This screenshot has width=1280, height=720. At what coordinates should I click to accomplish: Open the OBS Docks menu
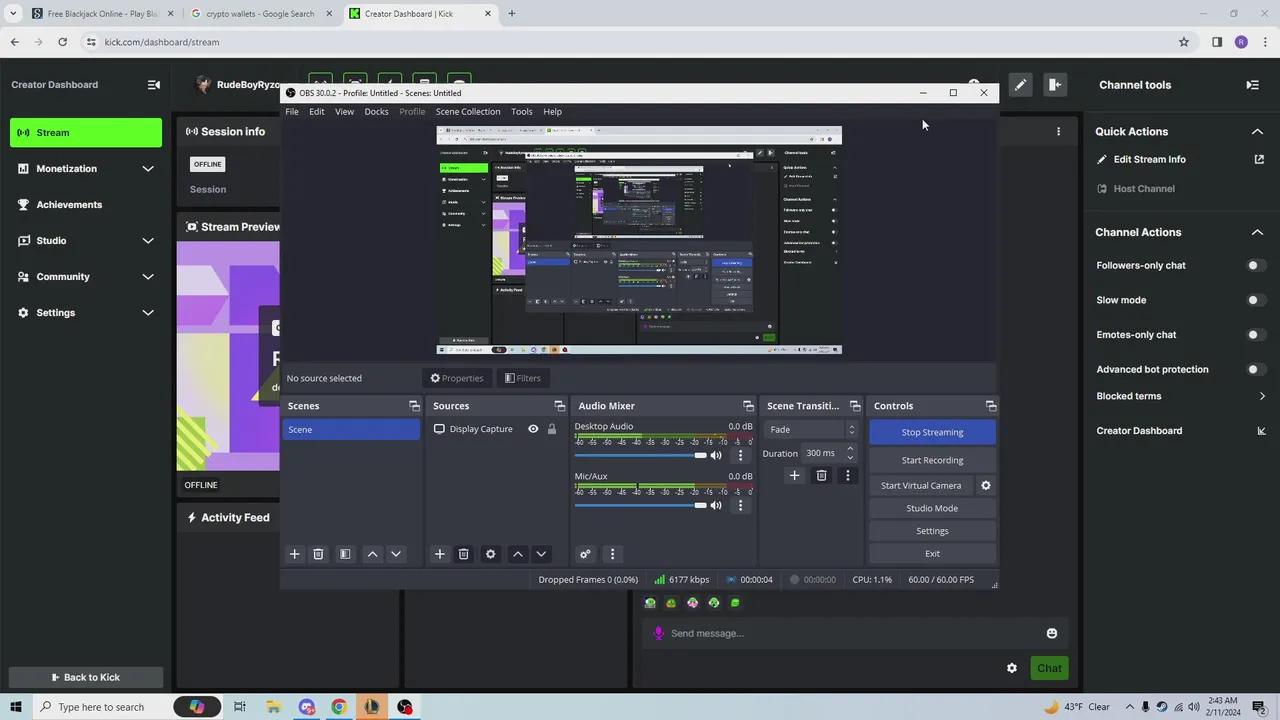pyautogui.click(x=376, y=112)
